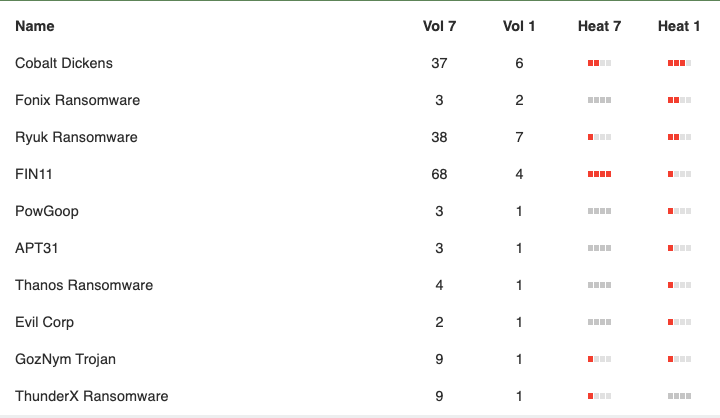This screenshot has width=720, height=418.
Task: Open the Ryuk Ransomware entry
Action: (76, 137)
